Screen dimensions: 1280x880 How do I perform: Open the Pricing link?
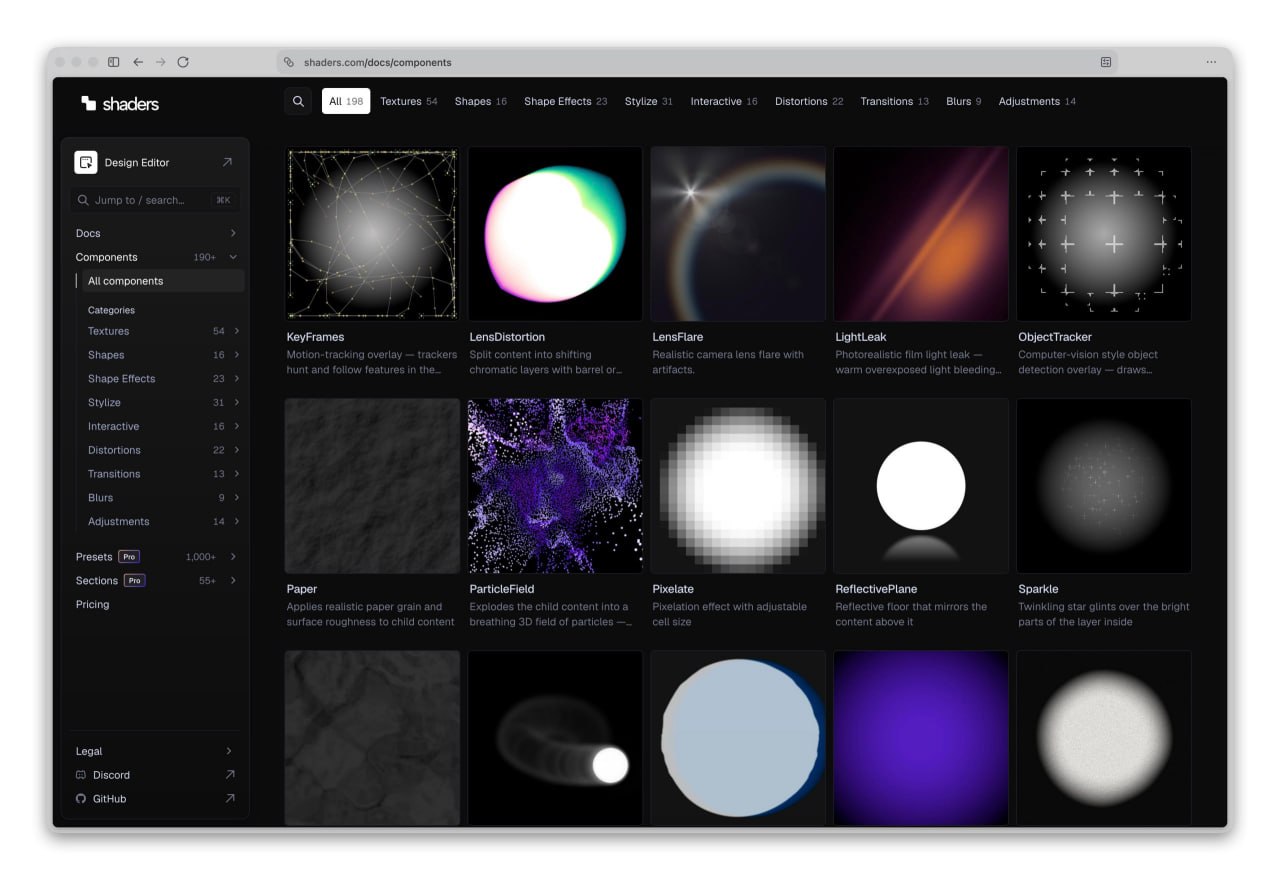tap(93, 605)
